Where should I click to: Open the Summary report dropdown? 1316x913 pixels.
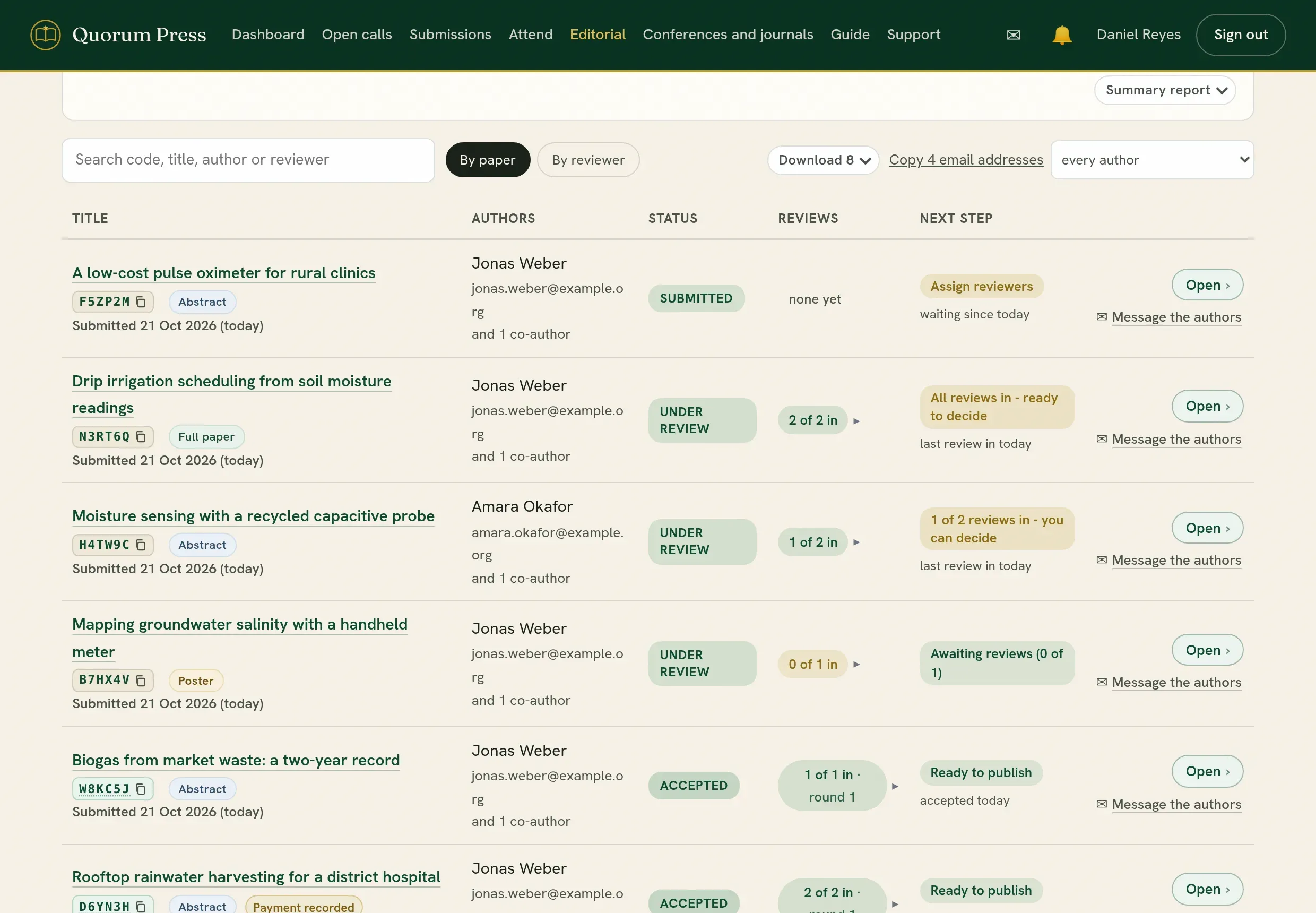[1165, 90]
